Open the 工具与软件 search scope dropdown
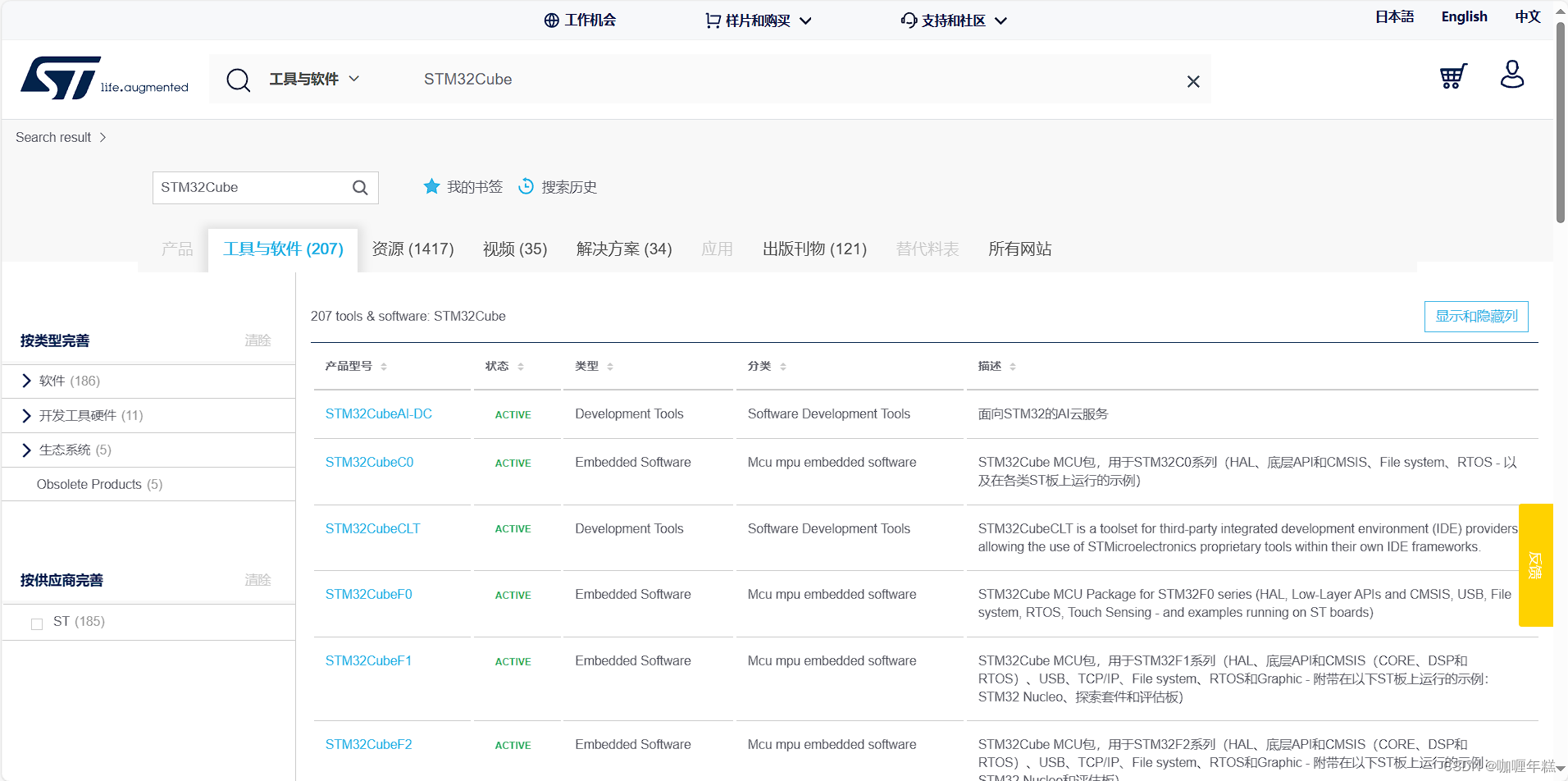The width and height of the screenshot is (1568, 781). coord(314,79)
